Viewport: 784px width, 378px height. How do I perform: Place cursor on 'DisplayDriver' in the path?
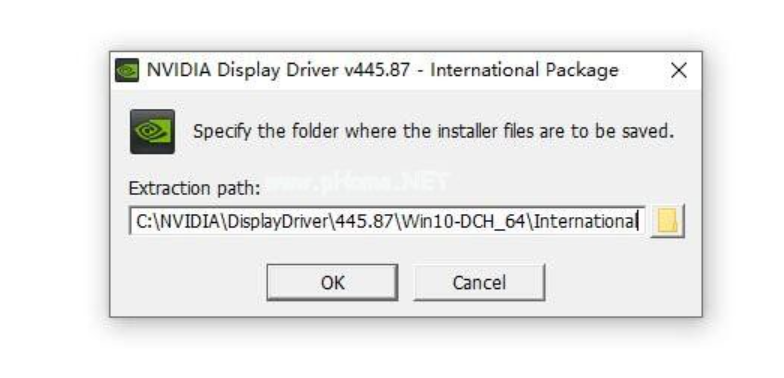click(x=278, y=221)
